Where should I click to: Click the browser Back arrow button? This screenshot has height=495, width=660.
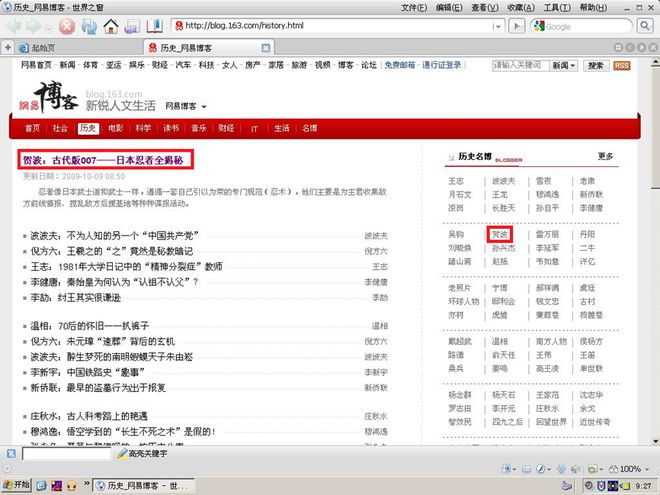click(14, 27)
